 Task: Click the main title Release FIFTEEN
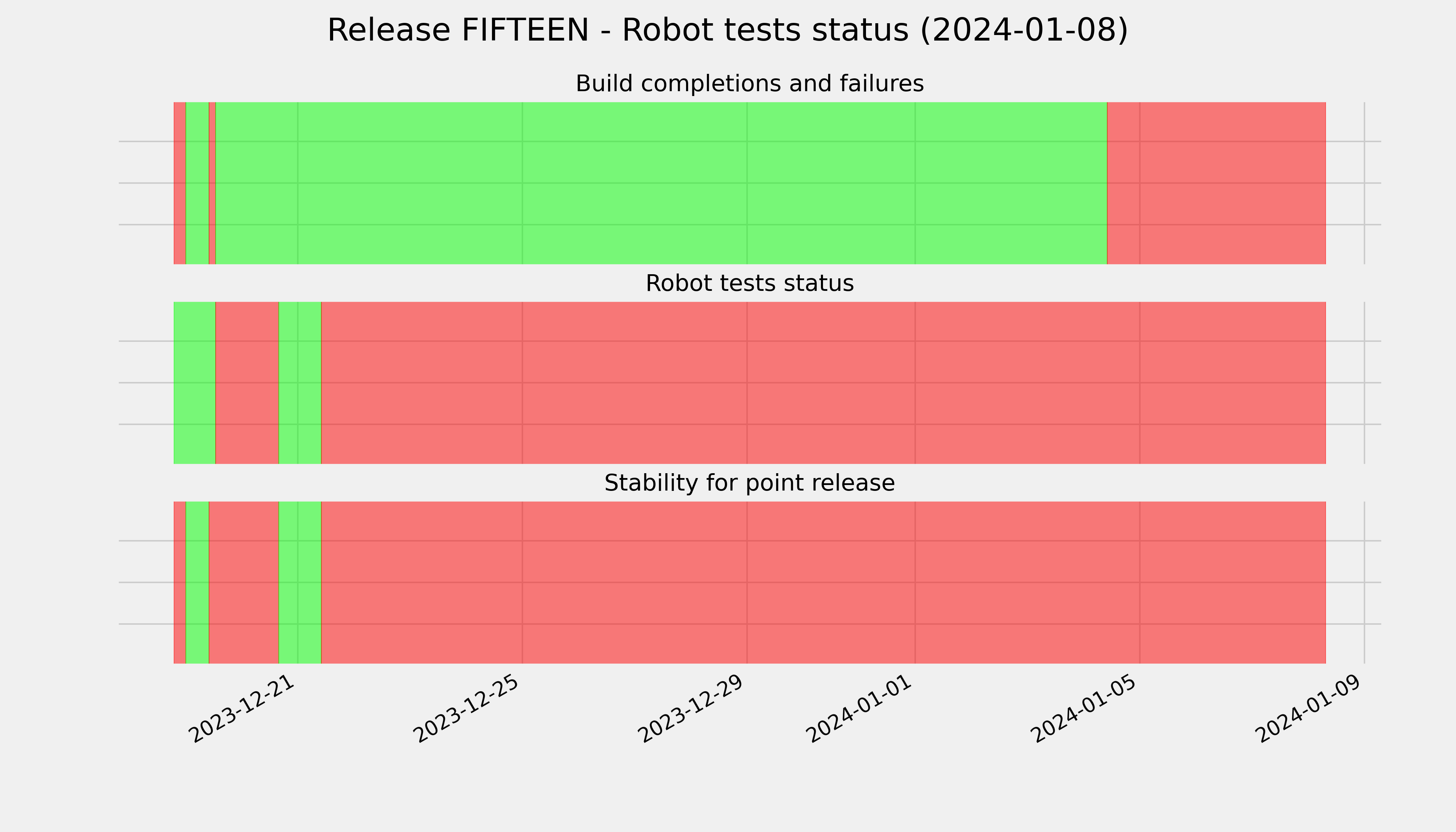(x=727, y=30)
